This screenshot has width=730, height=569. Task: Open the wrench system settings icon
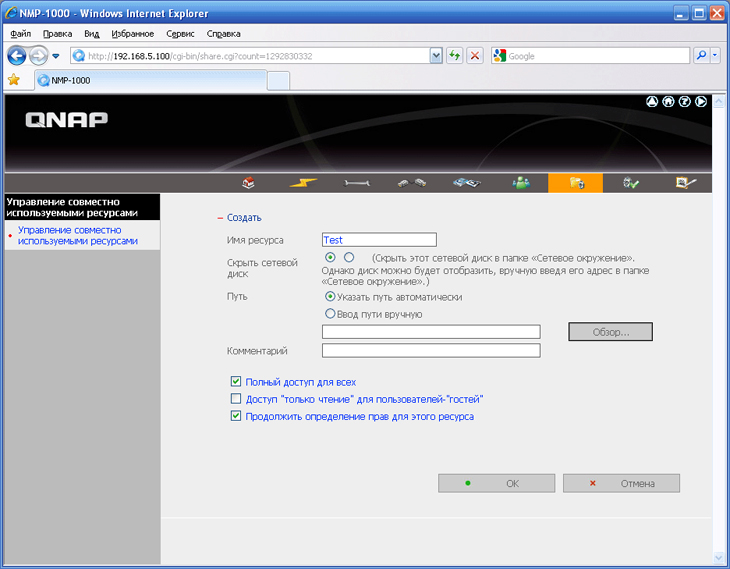[x=357, y=183]
